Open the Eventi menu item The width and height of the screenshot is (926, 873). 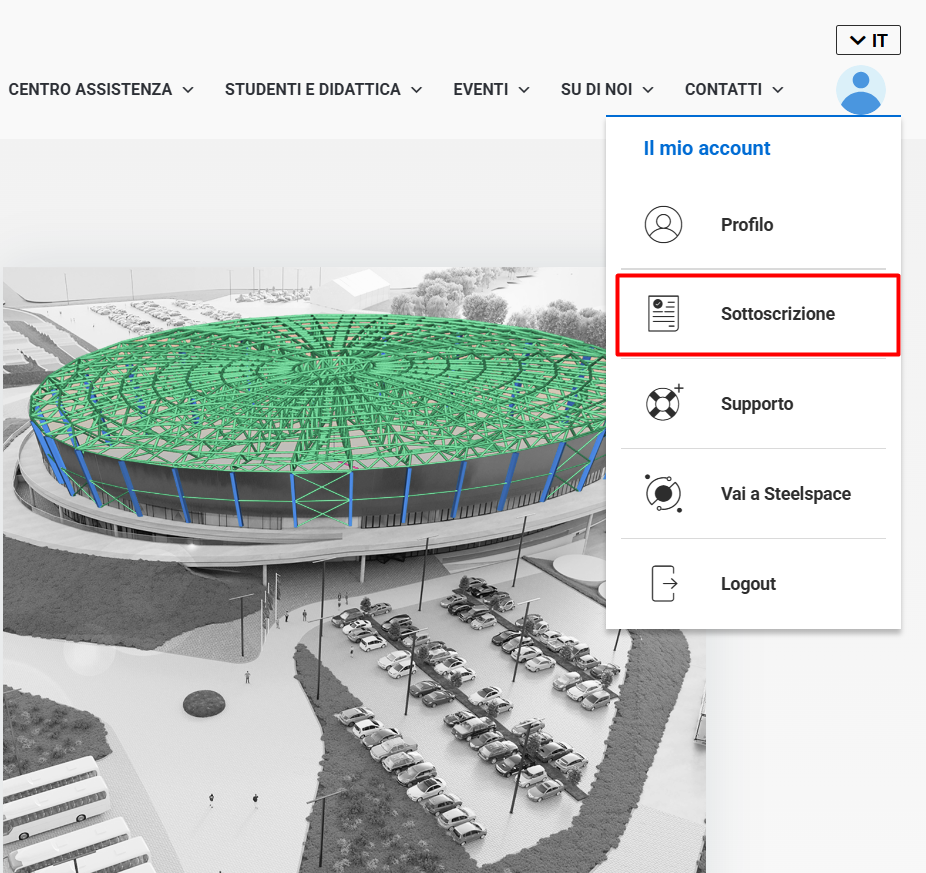[x=481, y=89]
